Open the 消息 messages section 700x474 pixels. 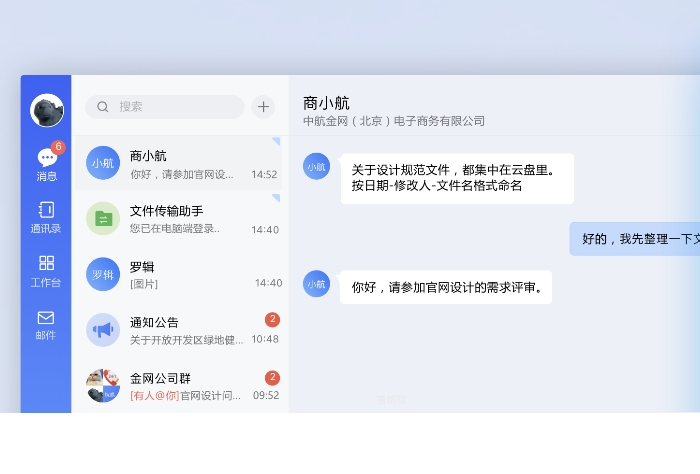pyautogui.click(x=47, y=163)
